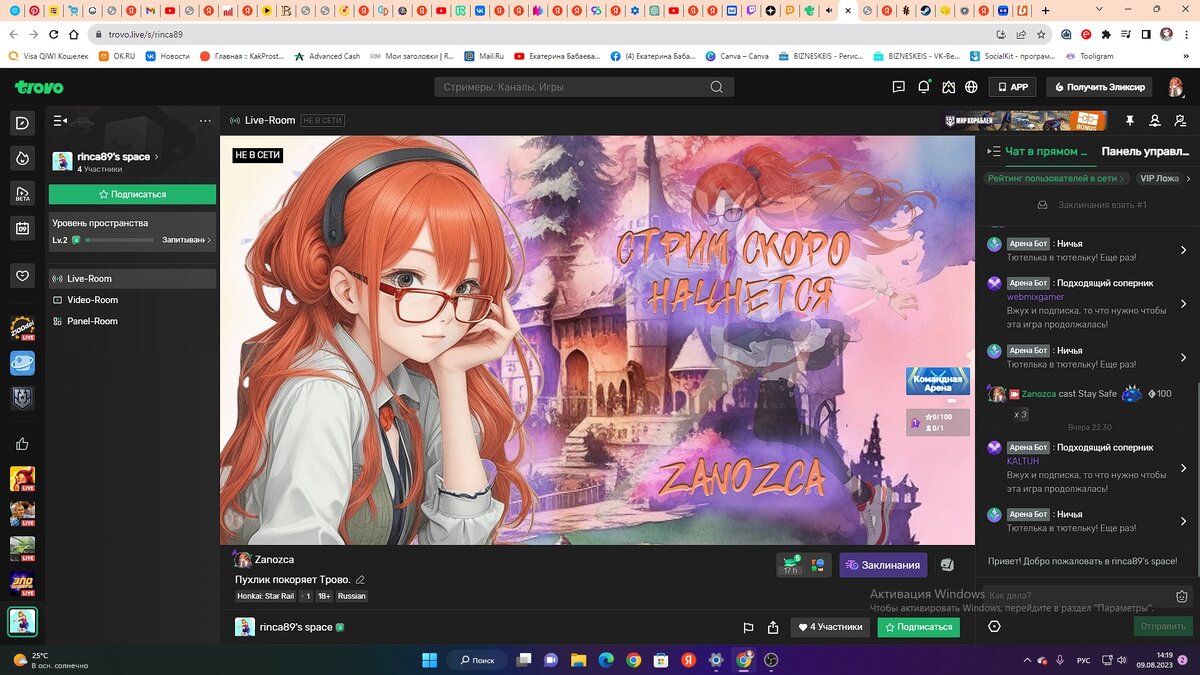This screenshot has height=675, width=1200.
Task: Open Заклинания spells button
Action: pyautogui.click(x=883, y=565)
